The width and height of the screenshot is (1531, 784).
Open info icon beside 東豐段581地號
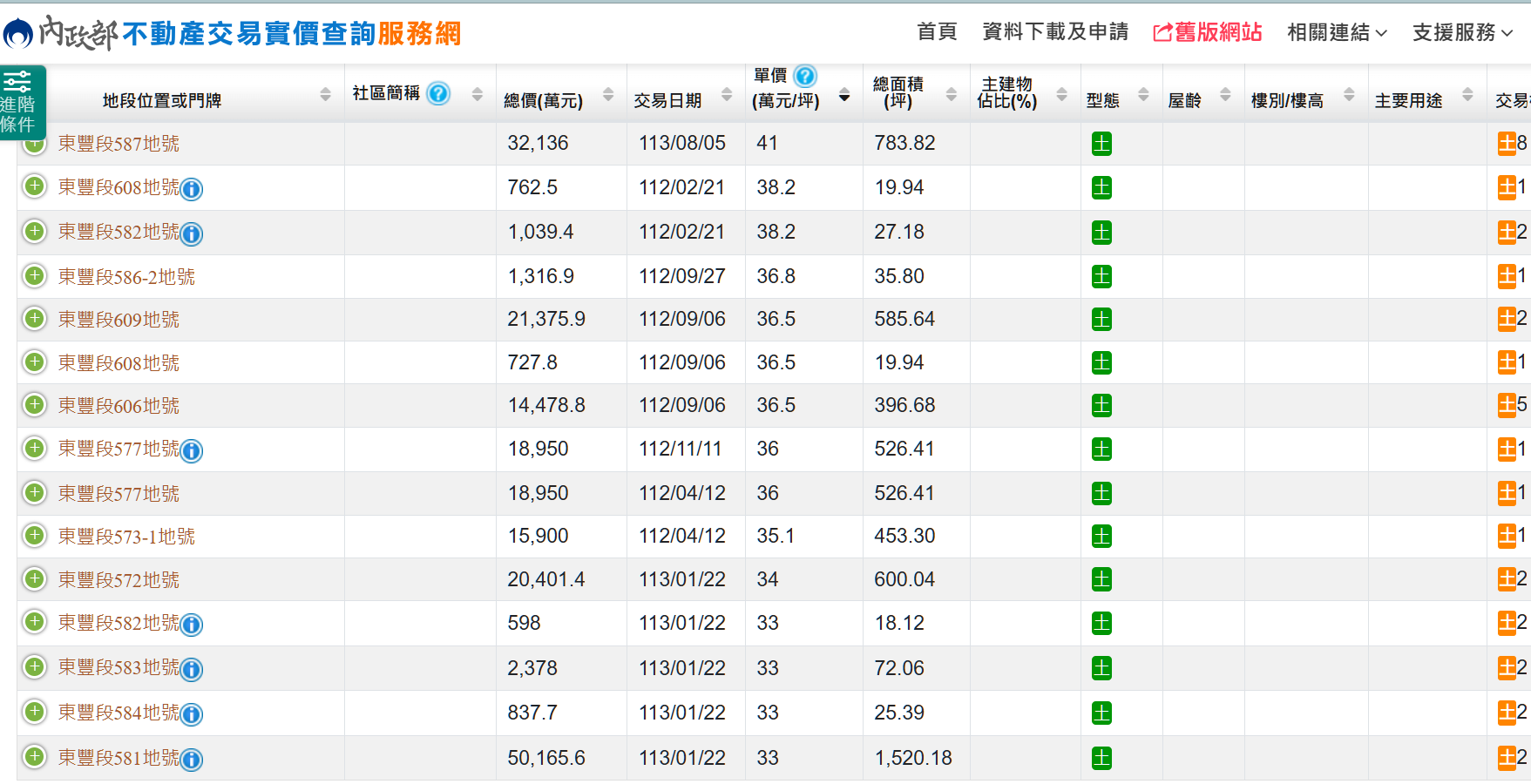[192, 760]
